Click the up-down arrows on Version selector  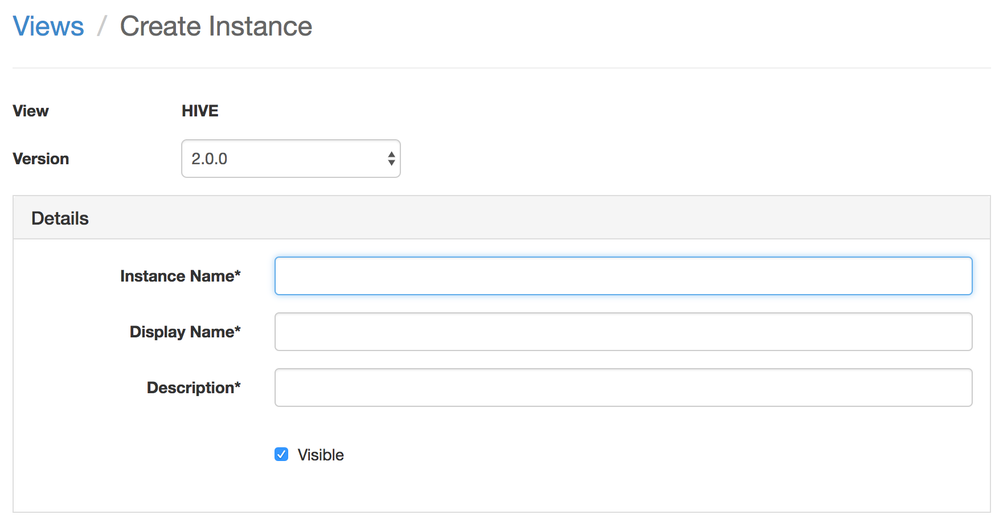391,159
